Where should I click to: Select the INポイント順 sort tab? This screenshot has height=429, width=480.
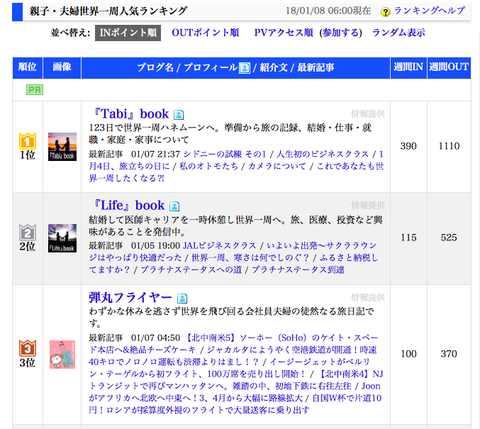pyautogui.click(x=128, y=33)
